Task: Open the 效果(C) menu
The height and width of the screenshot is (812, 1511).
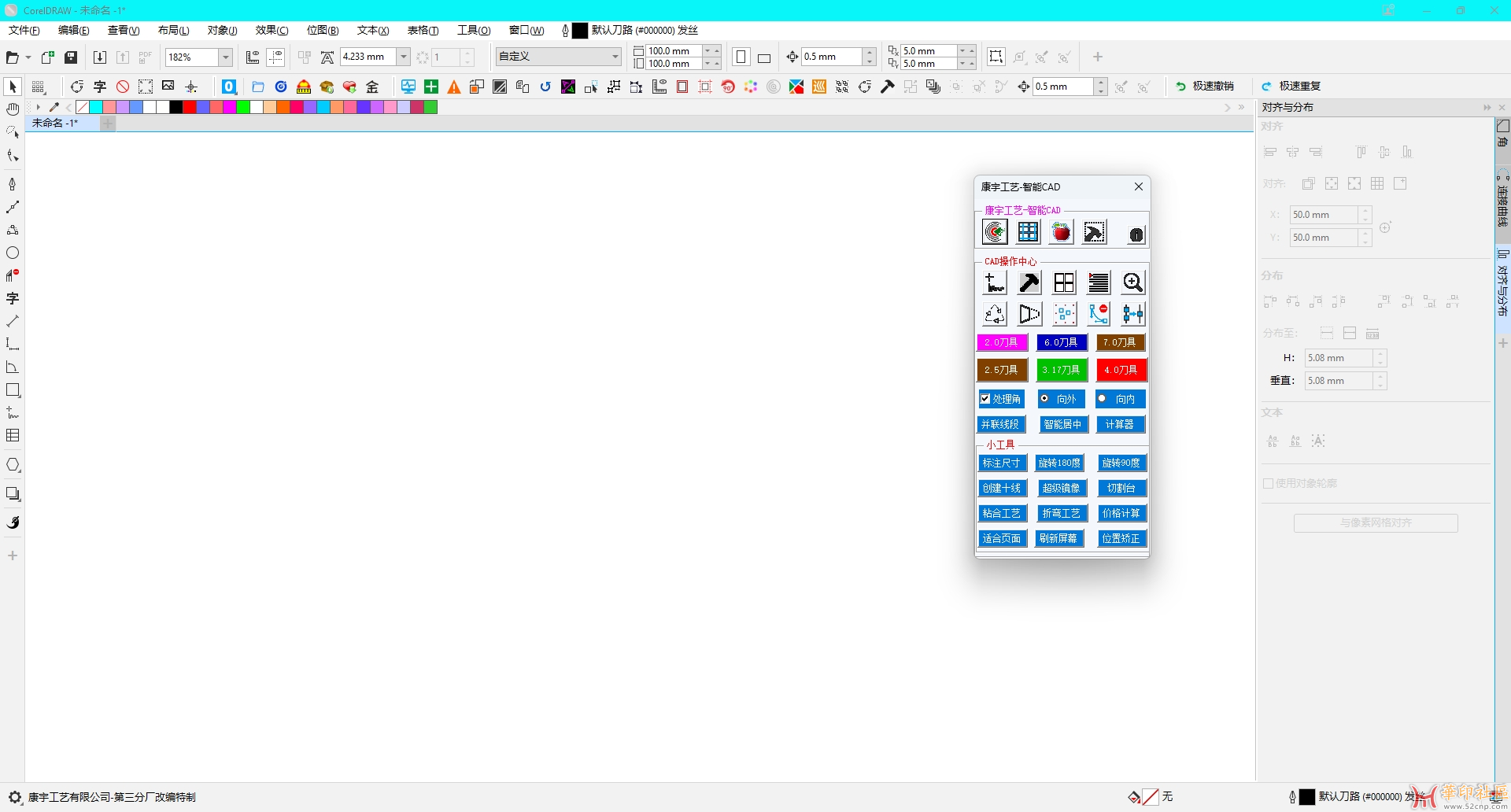Action: [x=272, y=31]
